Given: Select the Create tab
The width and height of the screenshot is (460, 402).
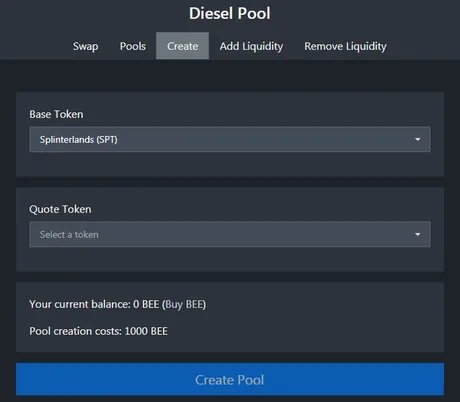Looking at the screenshot, I should (182, 46).
